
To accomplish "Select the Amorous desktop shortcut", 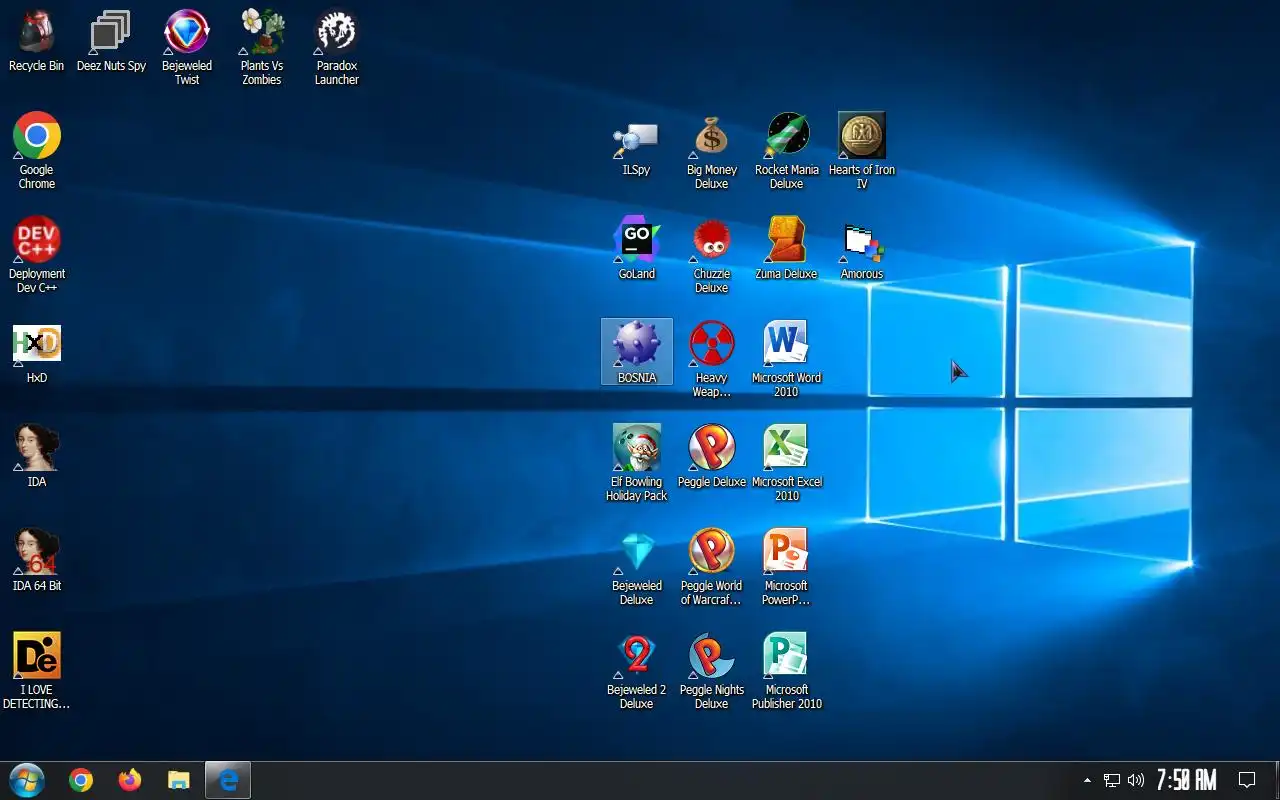I will tap(862, 250).
